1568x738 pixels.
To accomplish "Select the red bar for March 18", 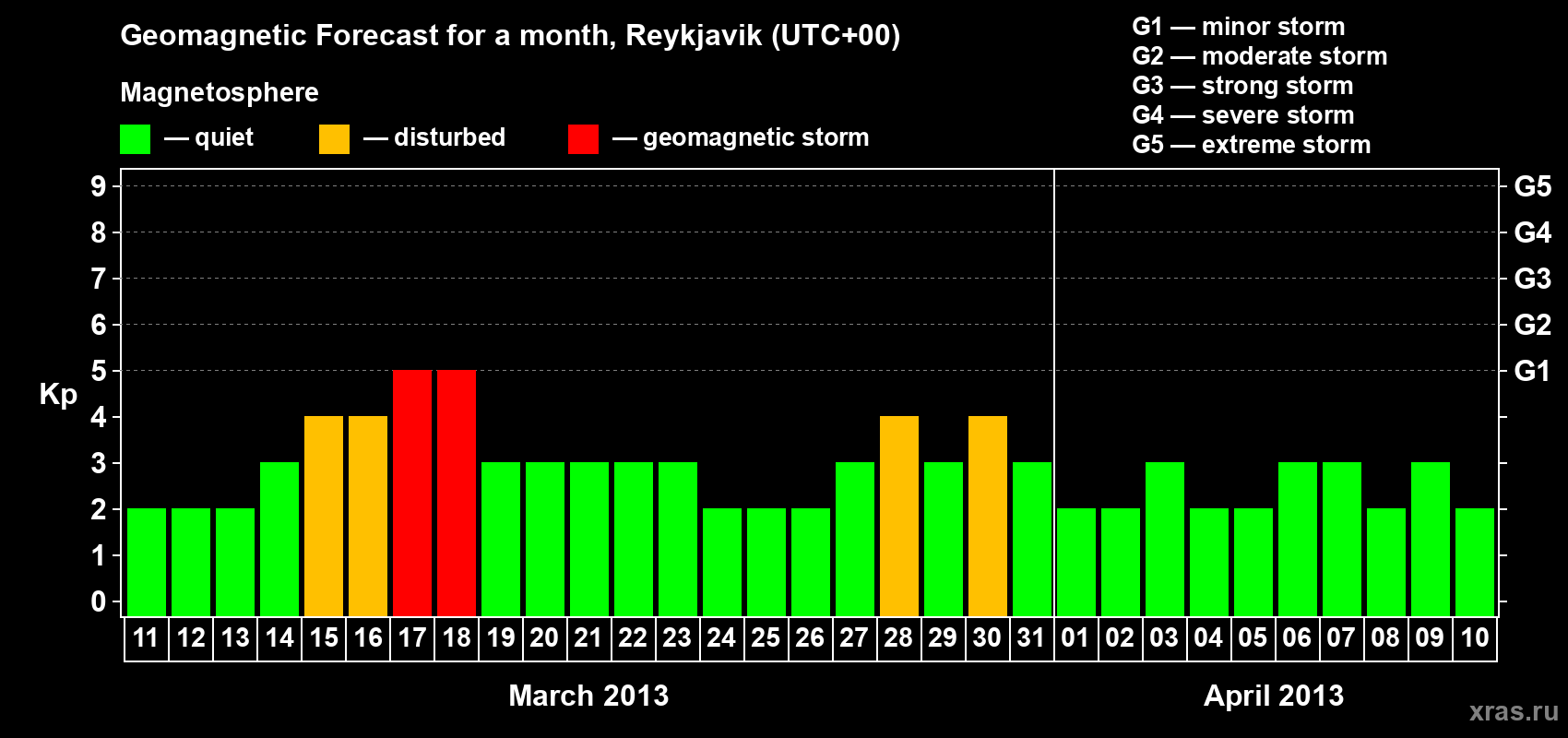I will [x=457, y=493].
